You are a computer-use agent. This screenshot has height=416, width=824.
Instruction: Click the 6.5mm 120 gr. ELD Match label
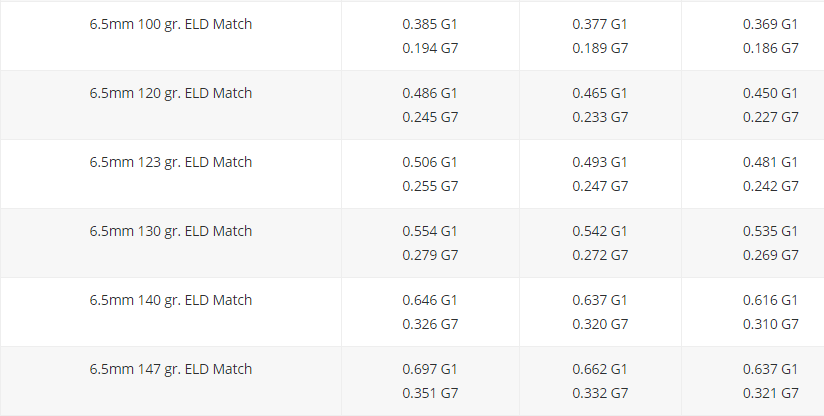(171, 93)
